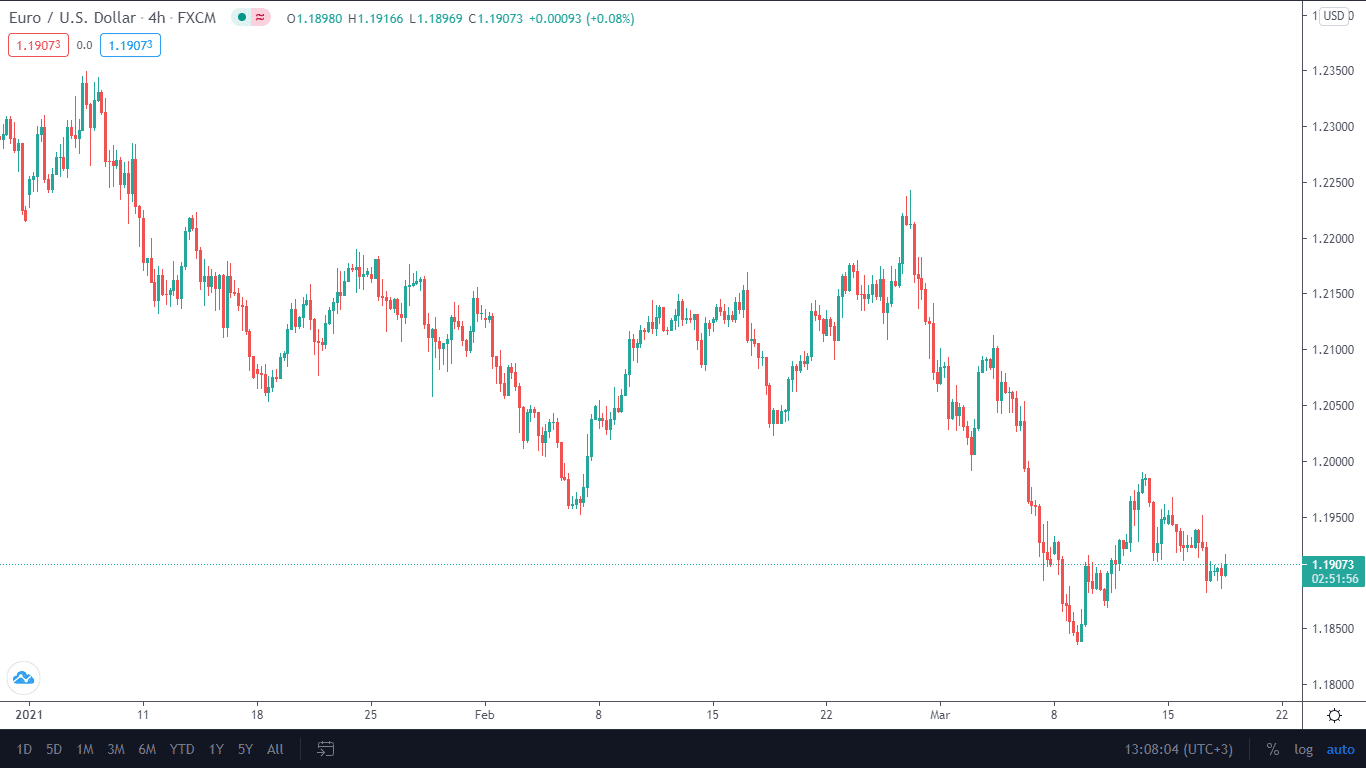Open the USD currency dropdown
Screen dimensions: 1366x768
tap(1335, 15)
